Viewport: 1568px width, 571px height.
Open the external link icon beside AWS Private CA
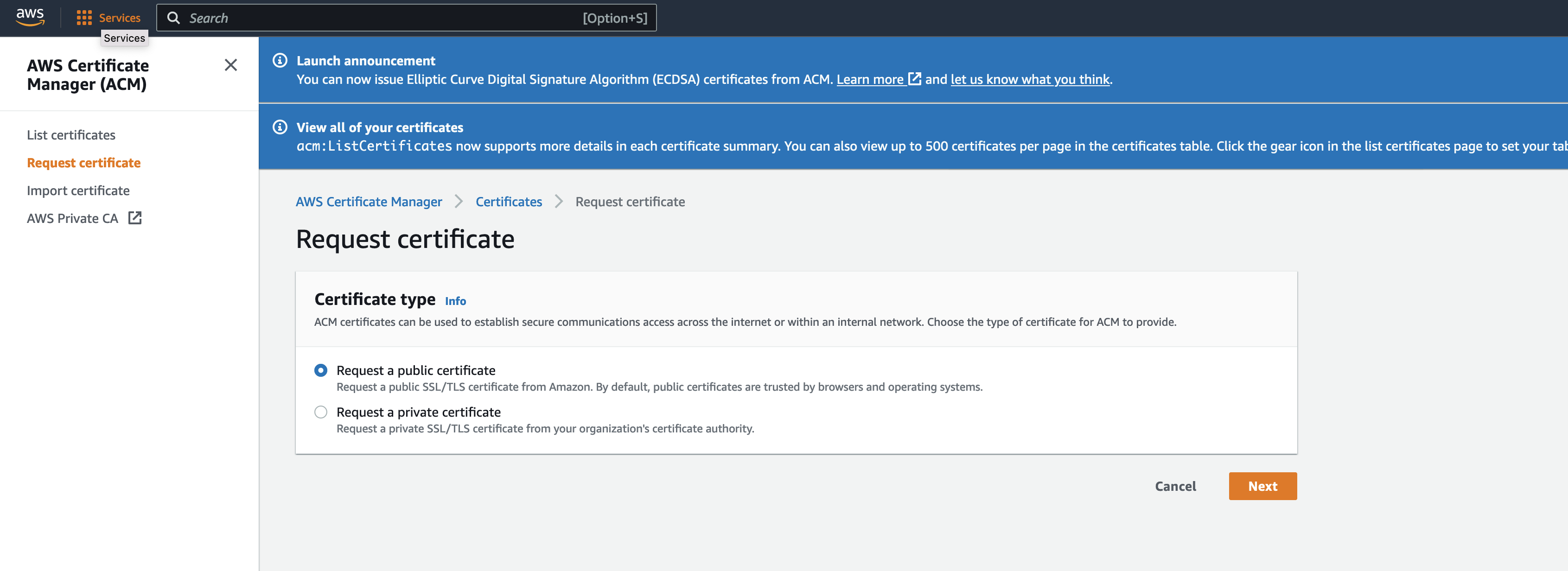(134, 217)
